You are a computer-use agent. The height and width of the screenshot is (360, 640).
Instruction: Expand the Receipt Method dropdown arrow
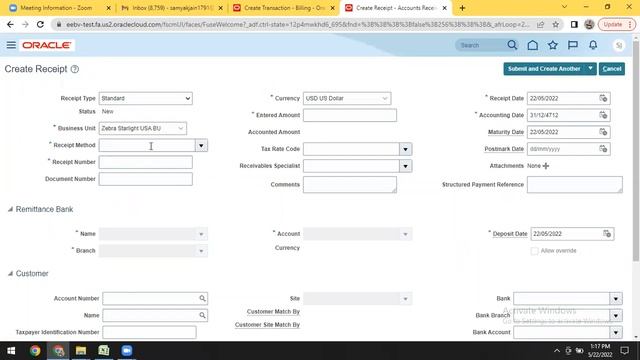[201, 146]
